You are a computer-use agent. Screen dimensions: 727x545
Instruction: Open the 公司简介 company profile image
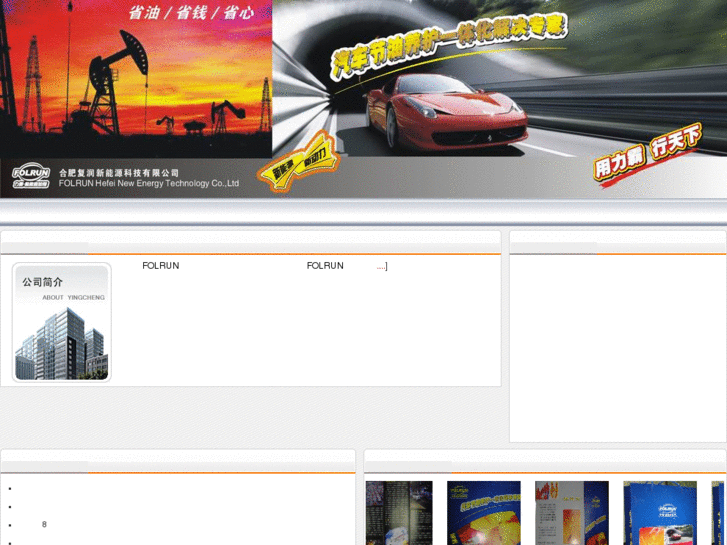point(62,322)
